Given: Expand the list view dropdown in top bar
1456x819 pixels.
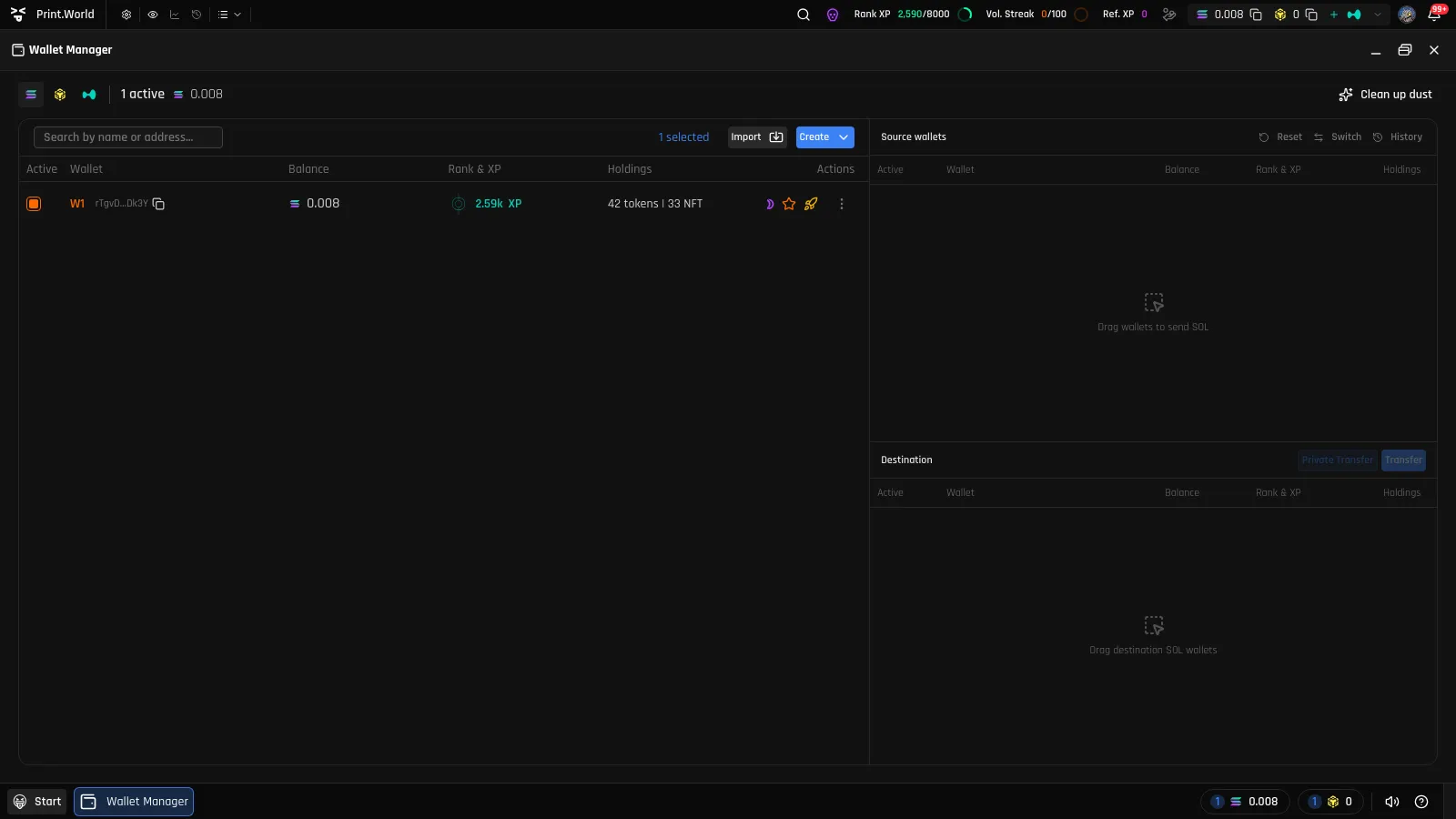Looking at the screenshot, I should click(229, 15).
